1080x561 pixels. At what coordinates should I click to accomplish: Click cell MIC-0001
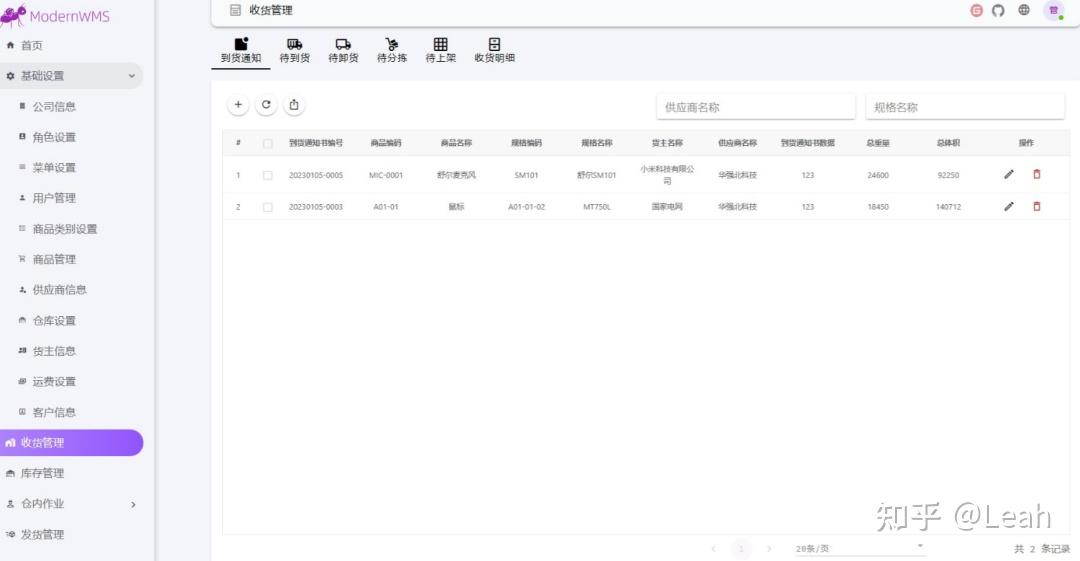pos(386,175)
